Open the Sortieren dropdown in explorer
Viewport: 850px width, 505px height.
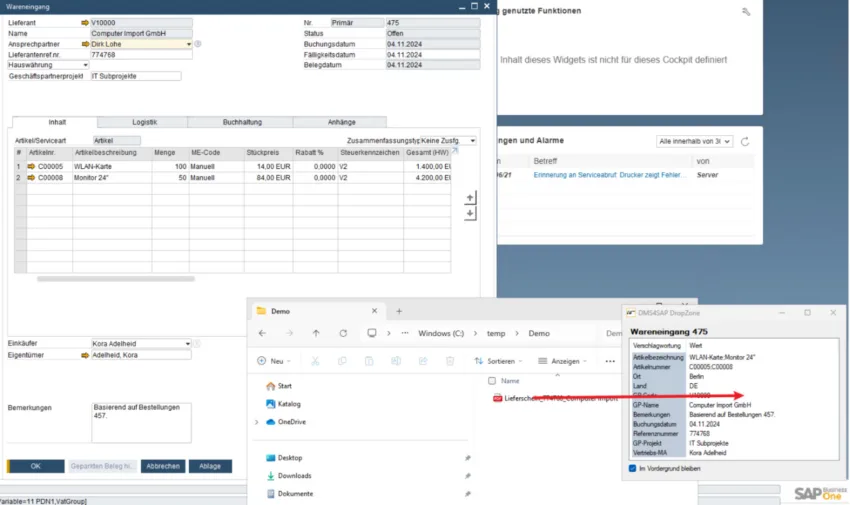pyautogui.click(x=498, y=361)
